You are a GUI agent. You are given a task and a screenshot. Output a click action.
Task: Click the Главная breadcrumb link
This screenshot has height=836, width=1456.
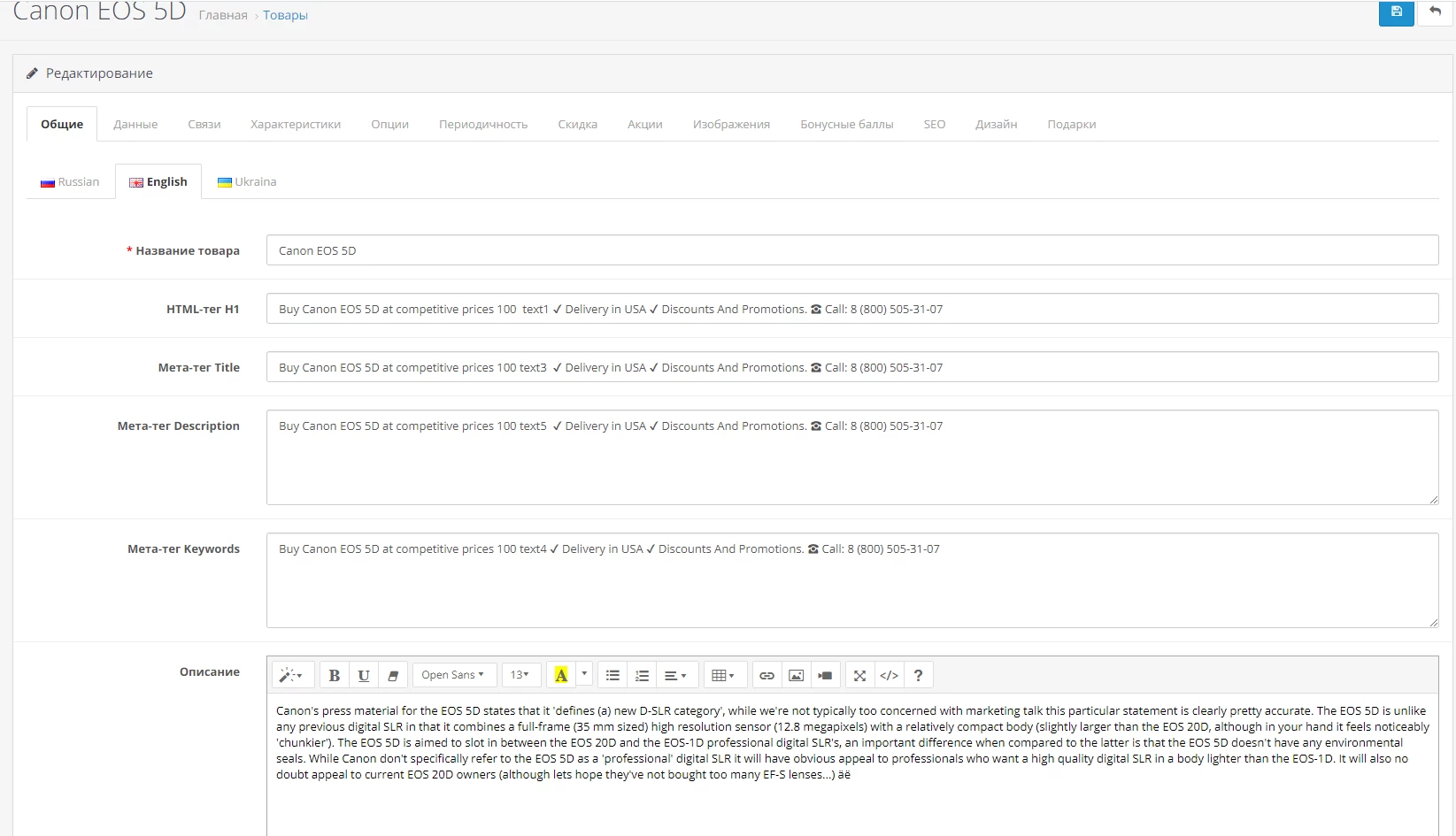[223, 15]
